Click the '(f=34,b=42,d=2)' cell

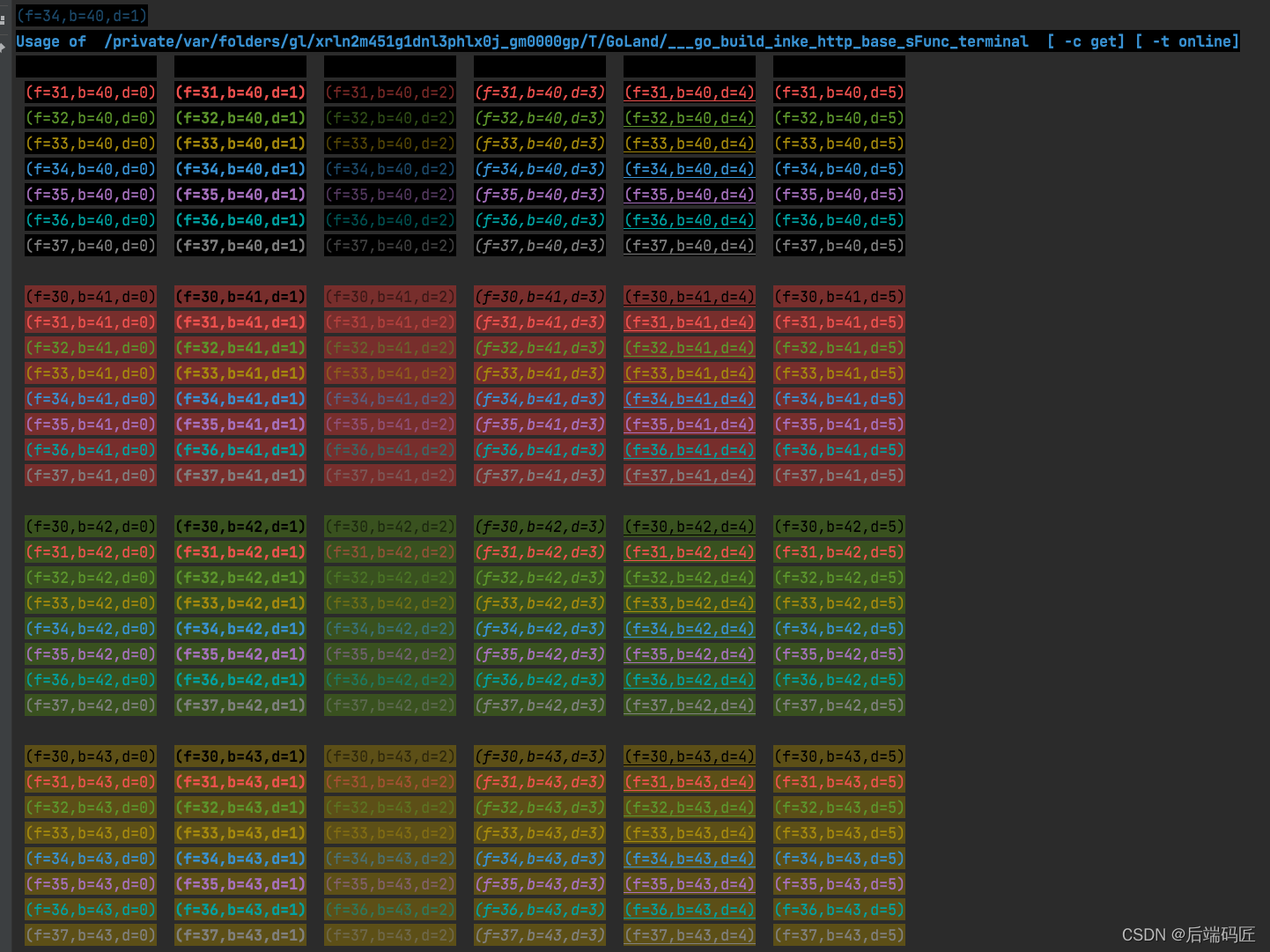pos(390,629)
